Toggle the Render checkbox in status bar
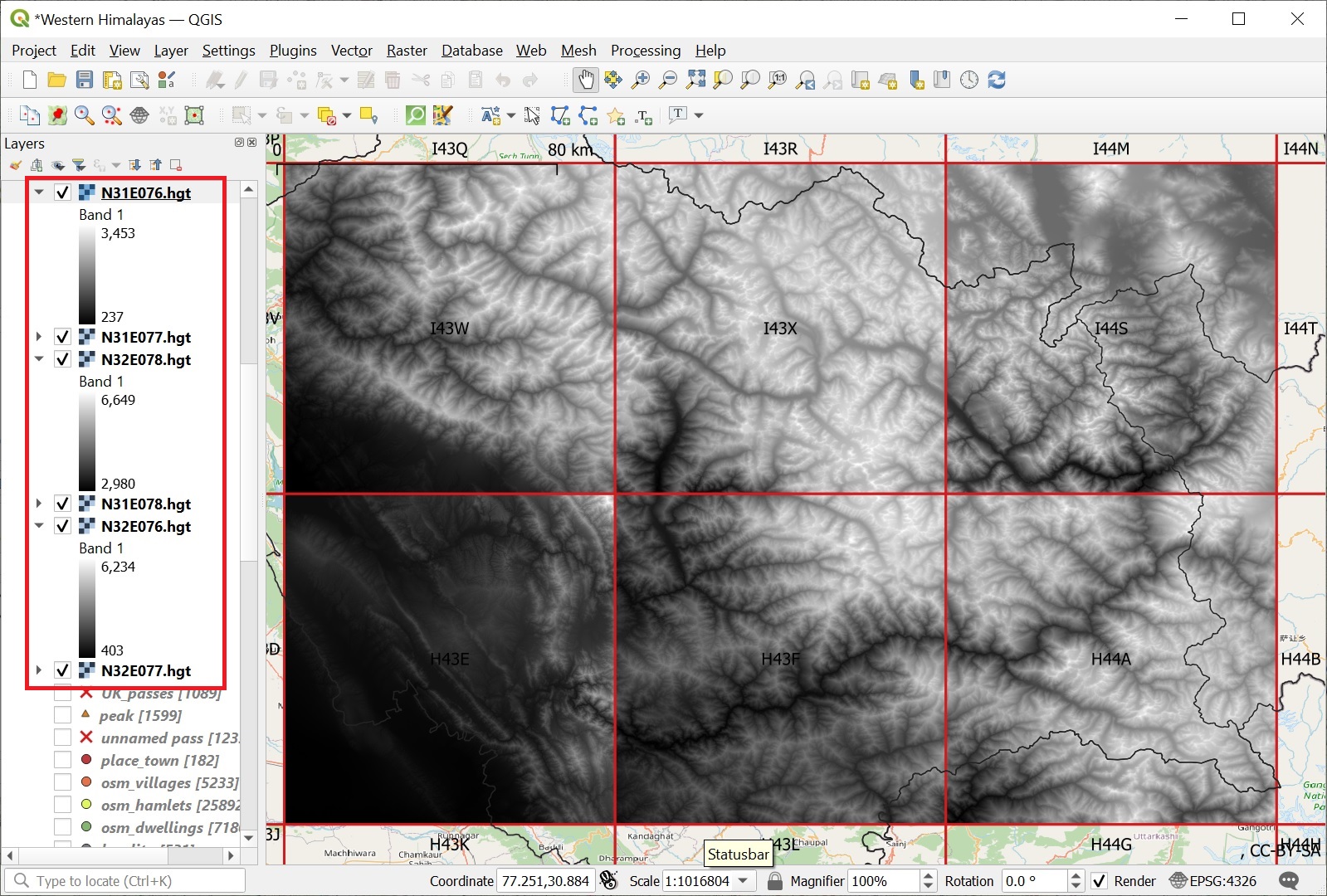The height and width of the screenshot is (896, 1327). (1100, 881)
